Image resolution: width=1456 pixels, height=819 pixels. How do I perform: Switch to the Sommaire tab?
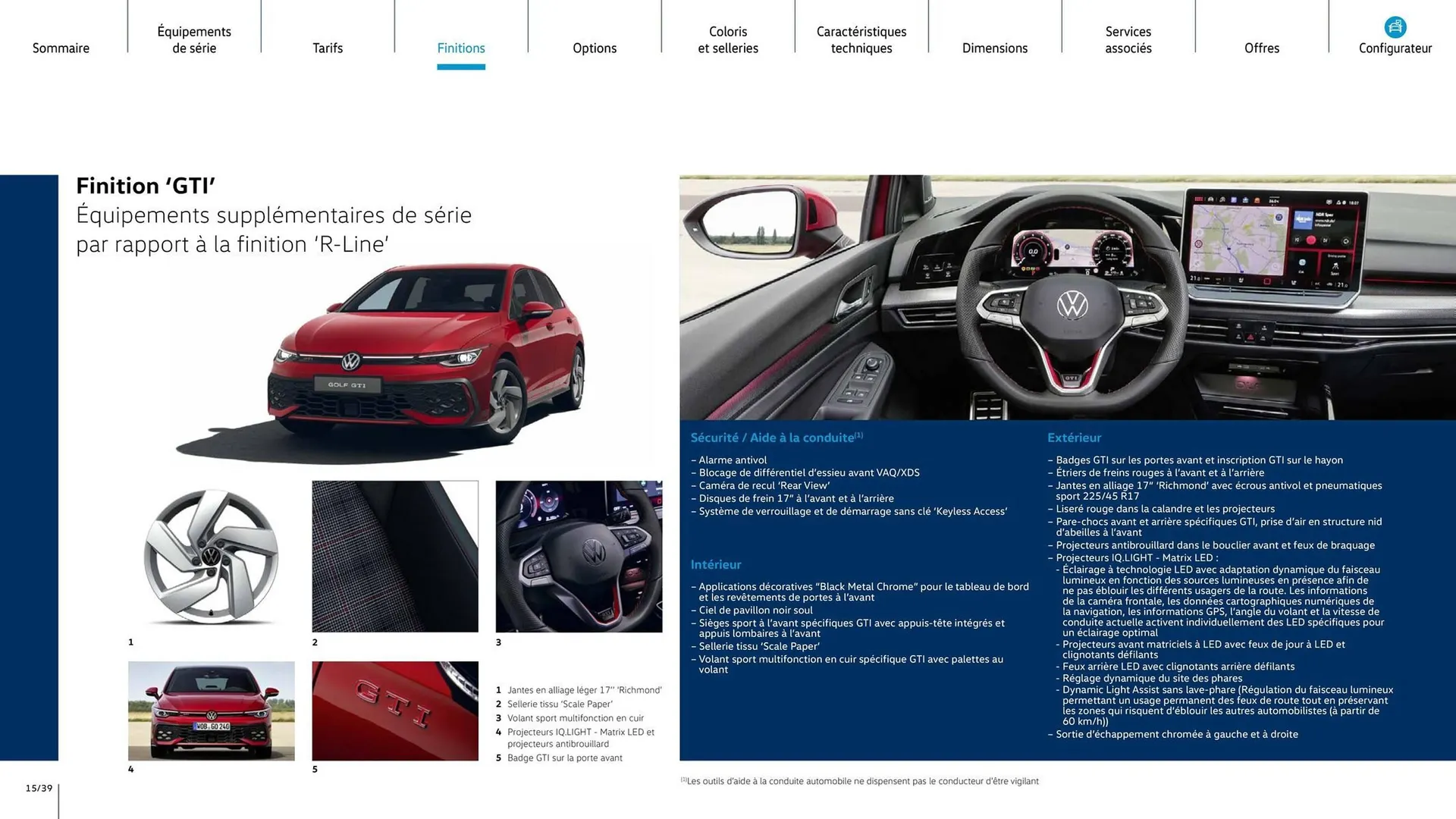pyautogui.click(x=61, y=48)
